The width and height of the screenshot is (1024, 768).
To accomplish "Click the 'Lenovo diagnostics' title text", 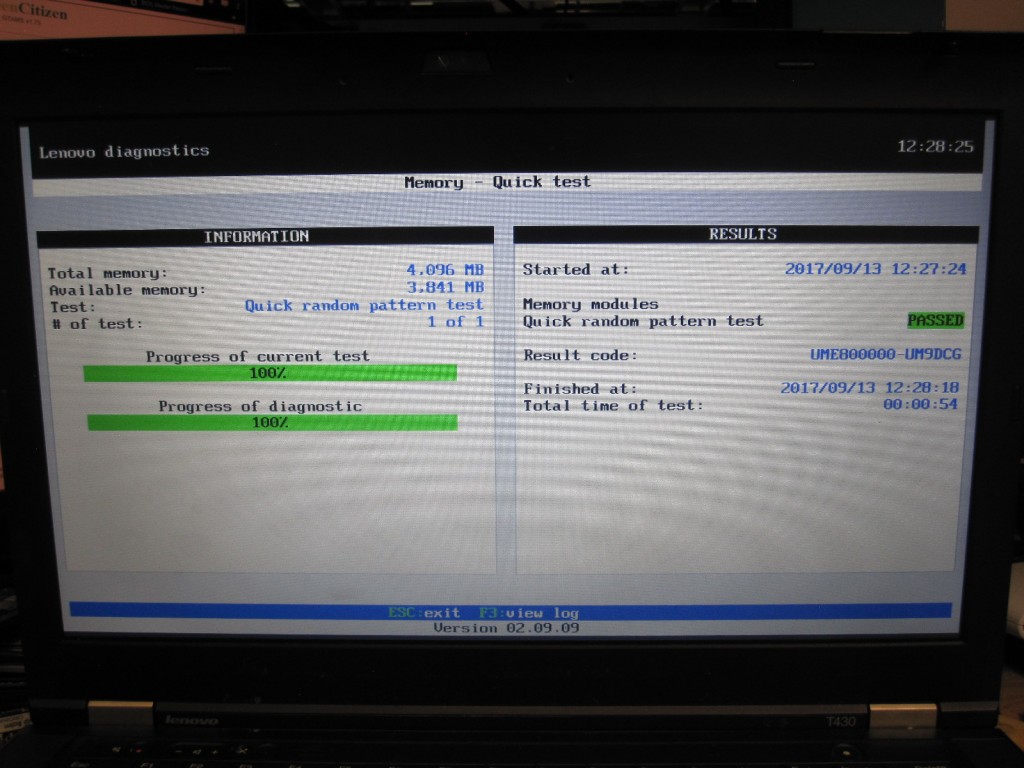I will [124, 152].
